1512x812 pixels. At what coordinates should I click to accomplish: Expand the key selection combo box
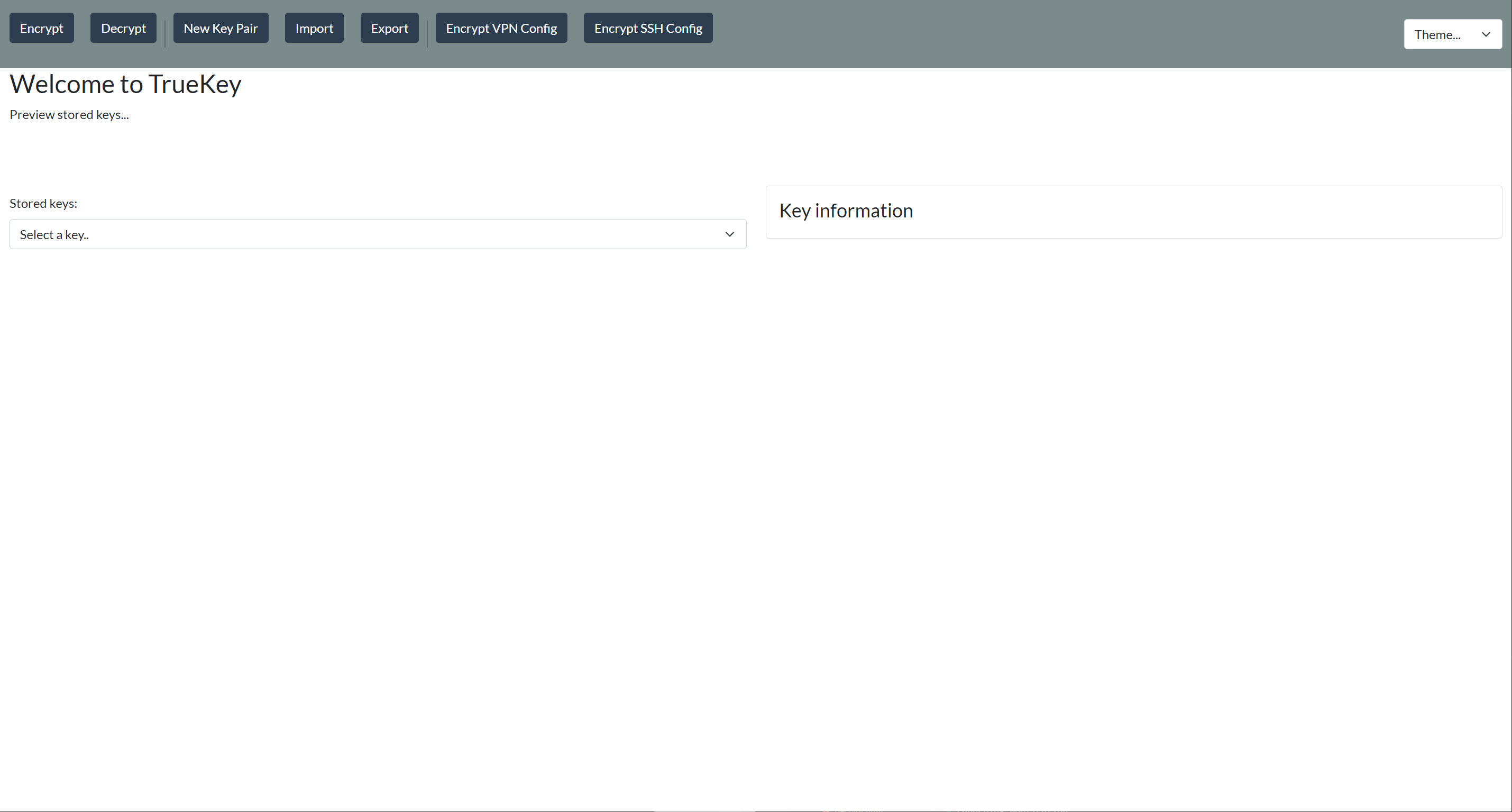click(x=378, y=234)
